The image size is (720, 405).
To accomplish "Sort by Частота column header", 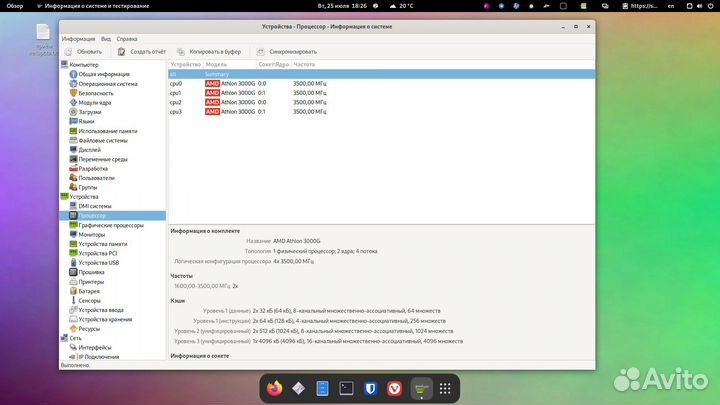I will pyautogui.click(x=304, y=65).
